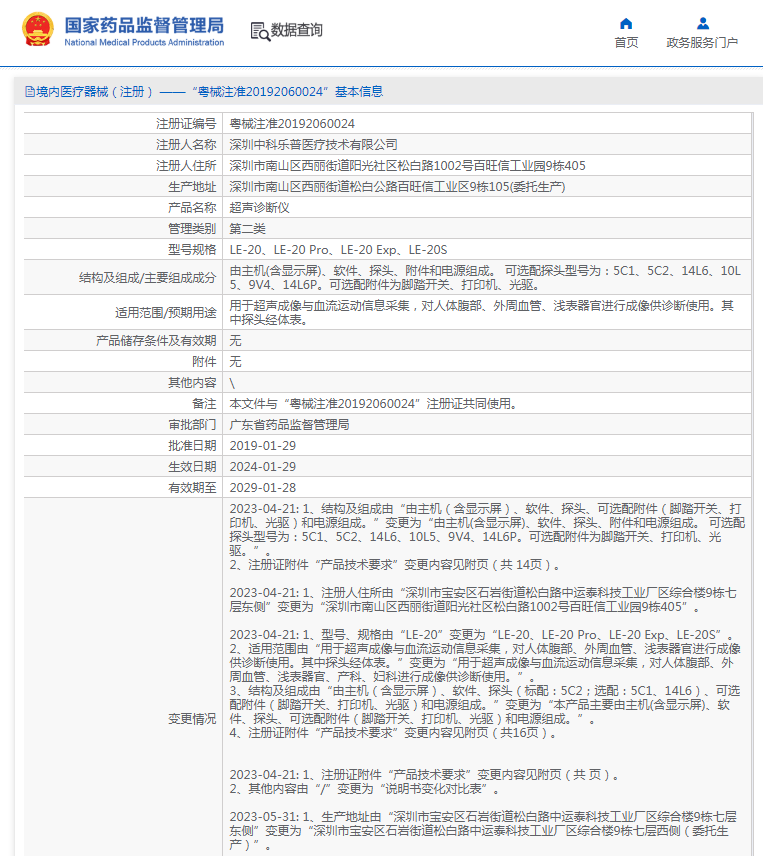Click the 有效期至 value 2029-01-28
The height and width of the screenshot is (856, 763).
coord(263,488)
